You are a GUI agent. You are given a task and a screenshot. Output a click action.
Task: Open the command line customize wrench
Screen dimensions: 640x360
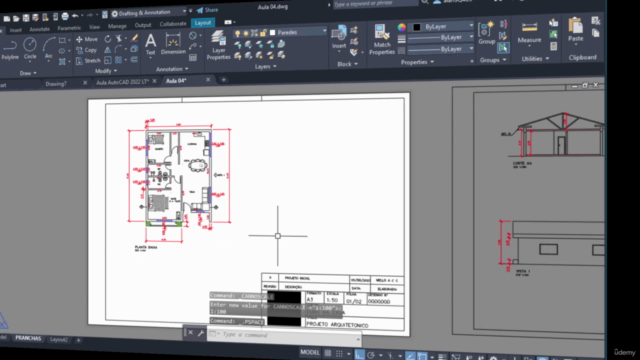[200, 333]
